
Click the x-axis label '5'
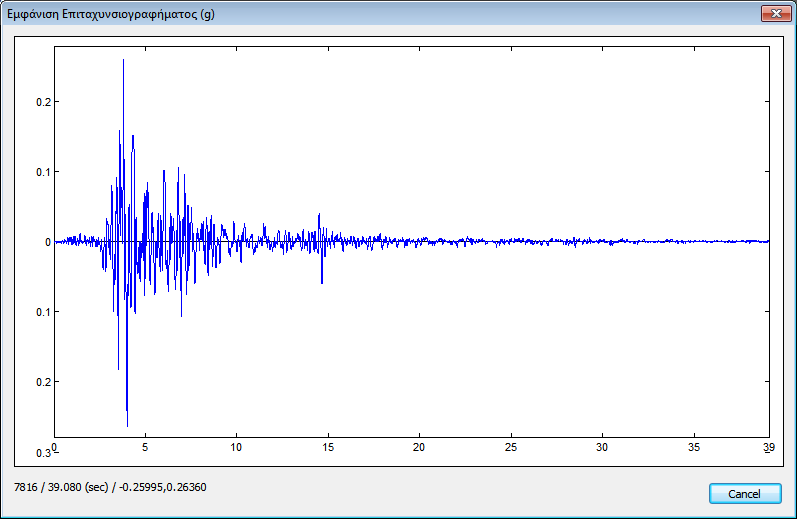(145, 447)
